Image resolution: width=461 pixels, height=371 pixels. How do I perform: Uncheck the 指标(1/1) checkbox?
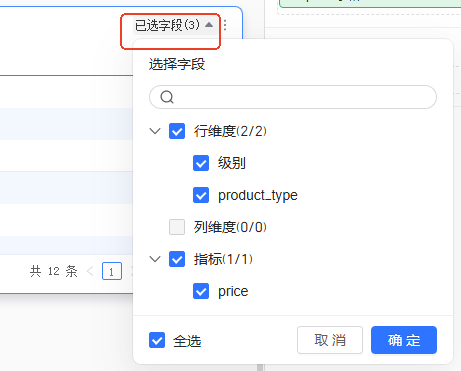pos(177,259)
